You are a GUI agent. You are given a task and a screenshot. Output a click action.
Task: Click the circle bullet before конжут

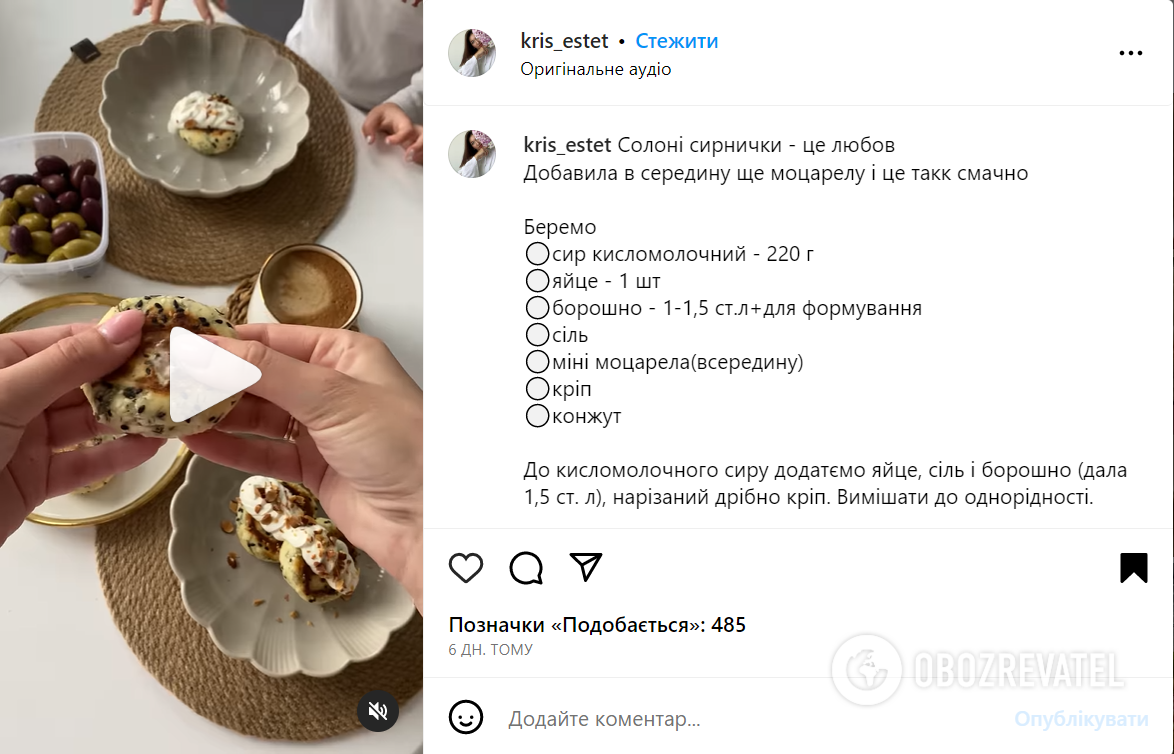pyautogui.click(x=537, y=416)
